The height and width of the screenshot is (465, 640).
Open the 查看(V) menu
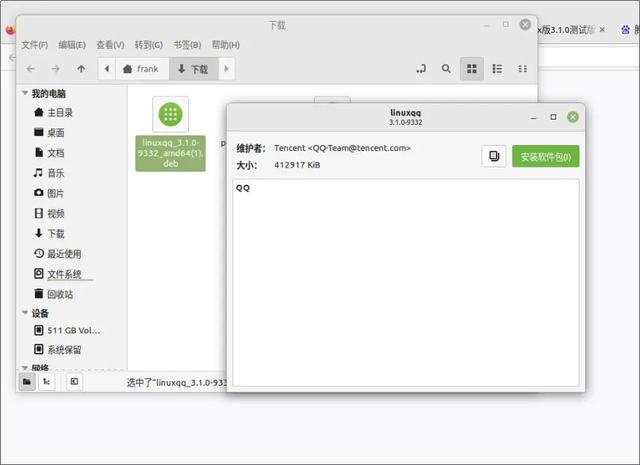coord(110,45)
